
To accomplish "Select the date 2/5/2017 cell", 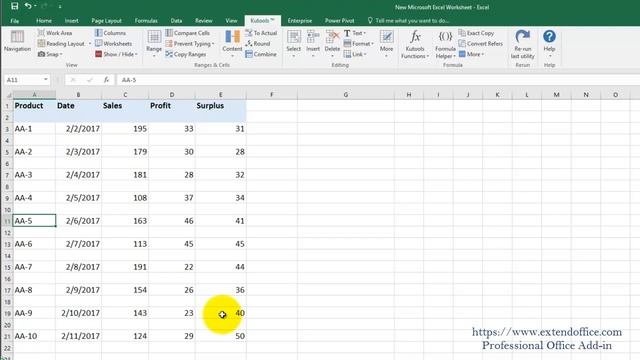I will (x=78, y=198).
